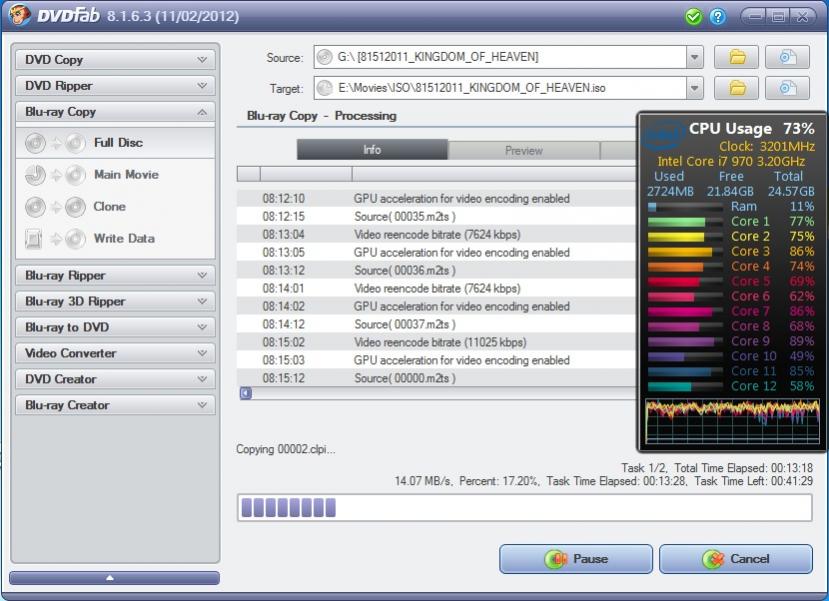Click the log horizontal scrollbar thumb

point(246,393)
